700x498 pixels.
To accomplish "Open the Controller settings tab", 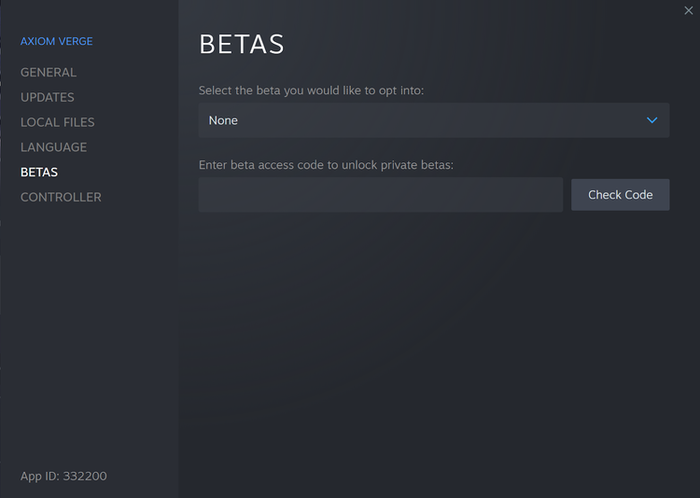I will tap(60, 197).
